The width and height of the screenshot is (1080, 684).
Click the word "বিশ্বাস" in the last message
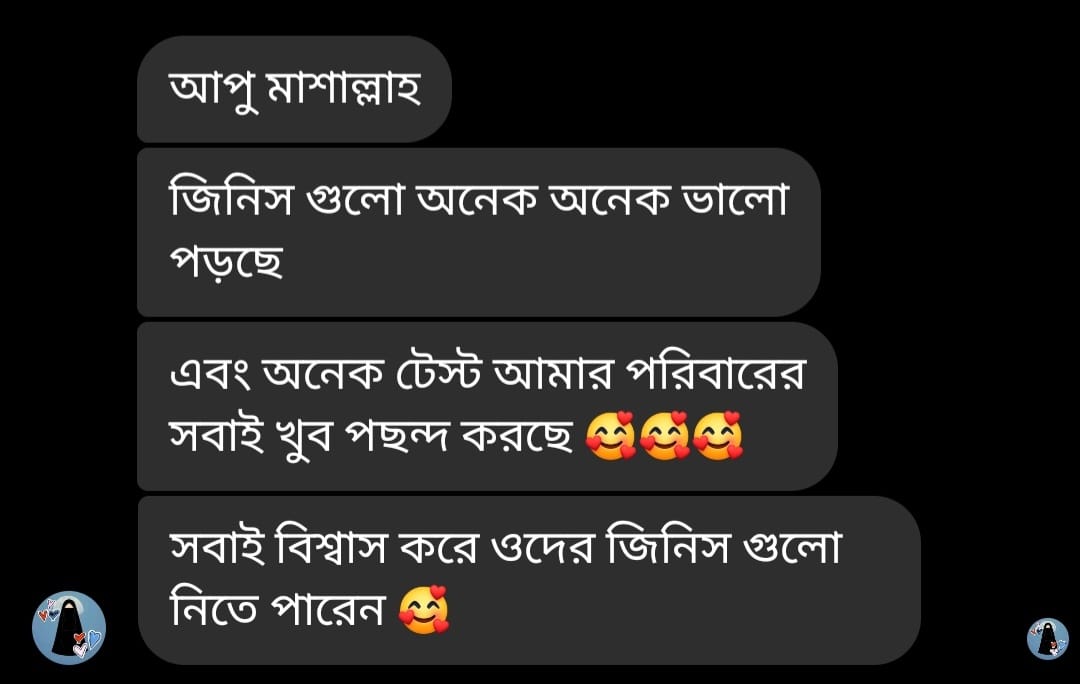(x=331, y=548)
